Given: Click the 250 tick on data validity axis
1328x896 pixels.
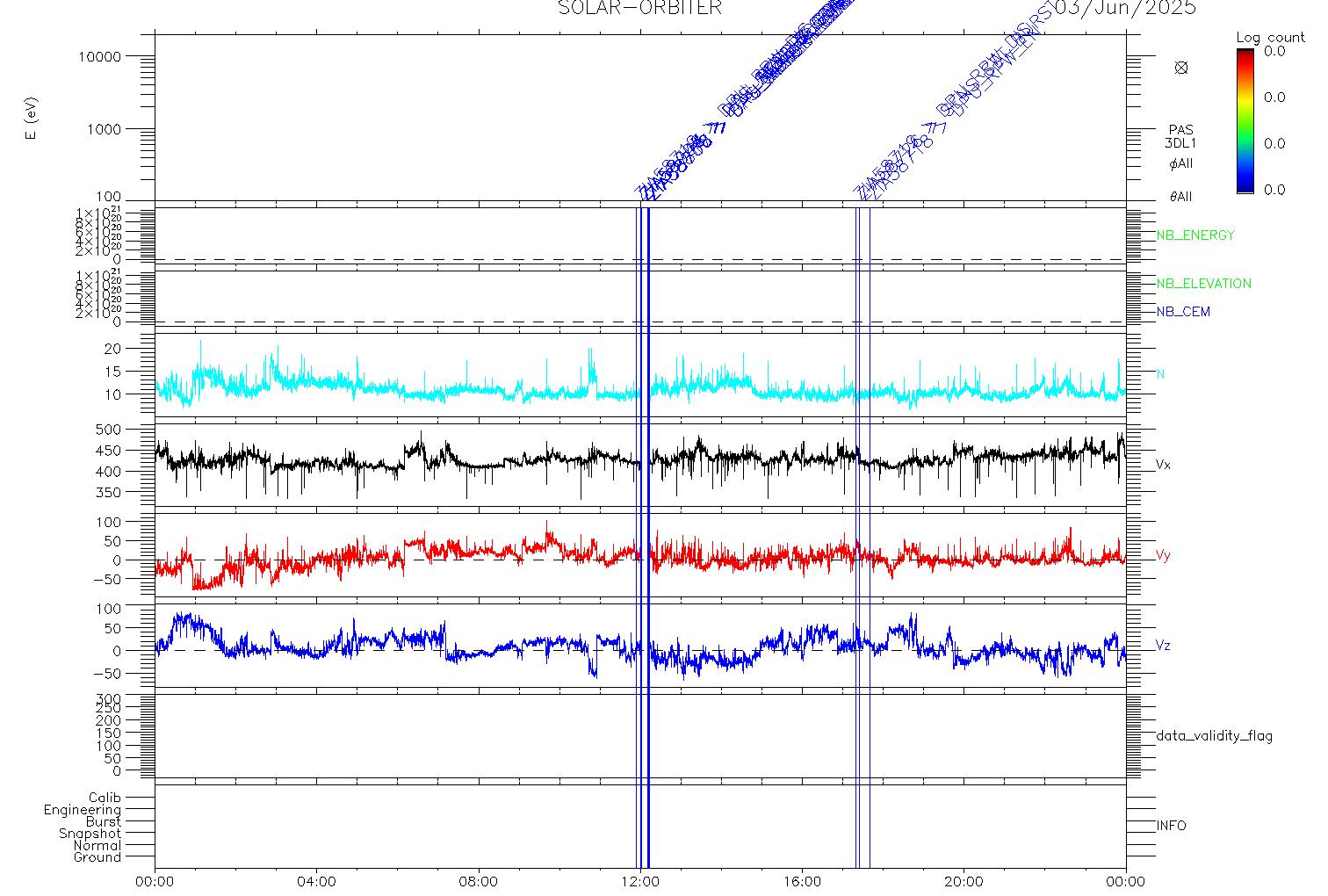Looking at the screenshot, I should click(x=109, y=708).
